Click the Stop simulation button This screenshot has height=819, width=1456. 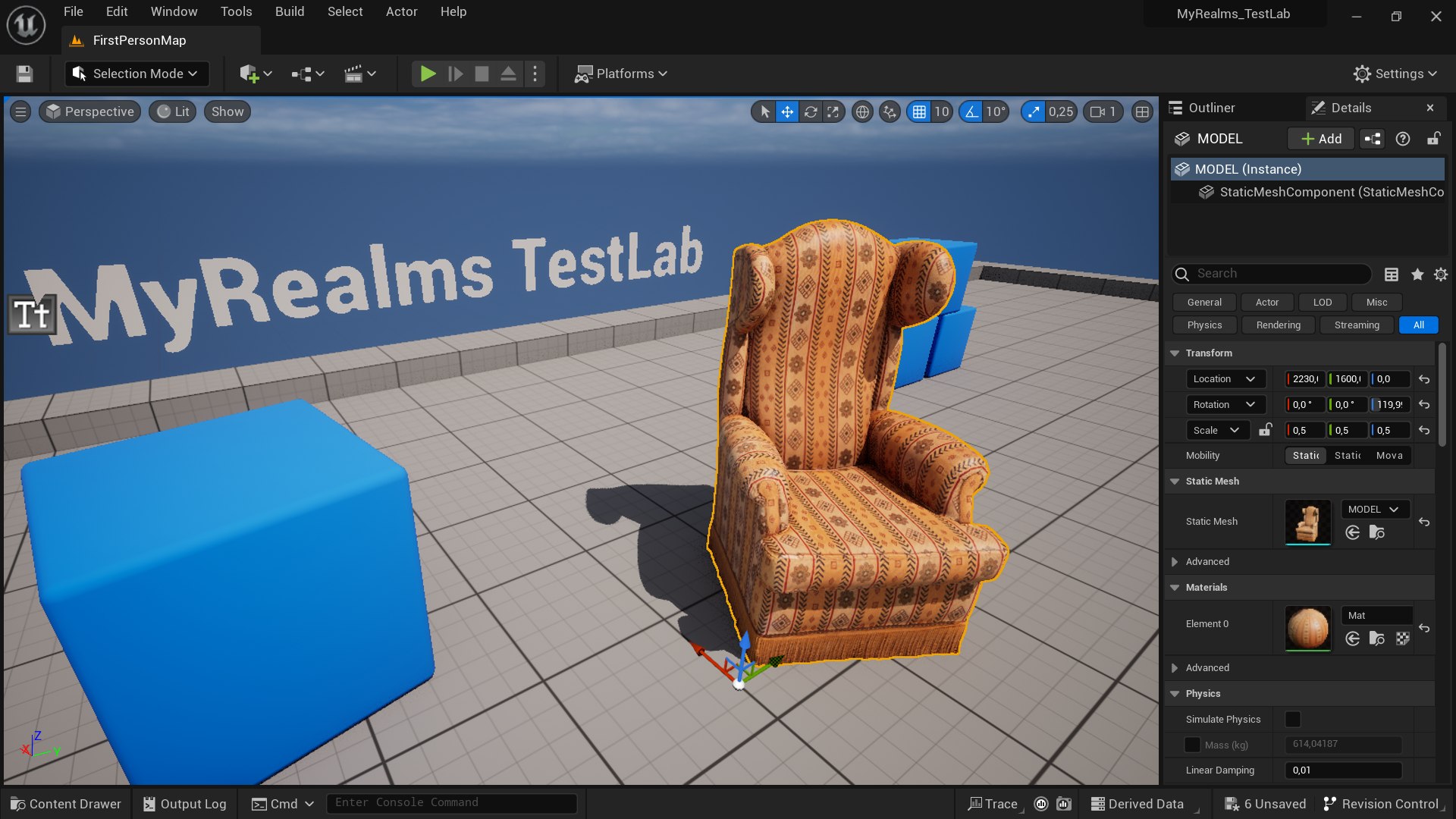[482, 74]
